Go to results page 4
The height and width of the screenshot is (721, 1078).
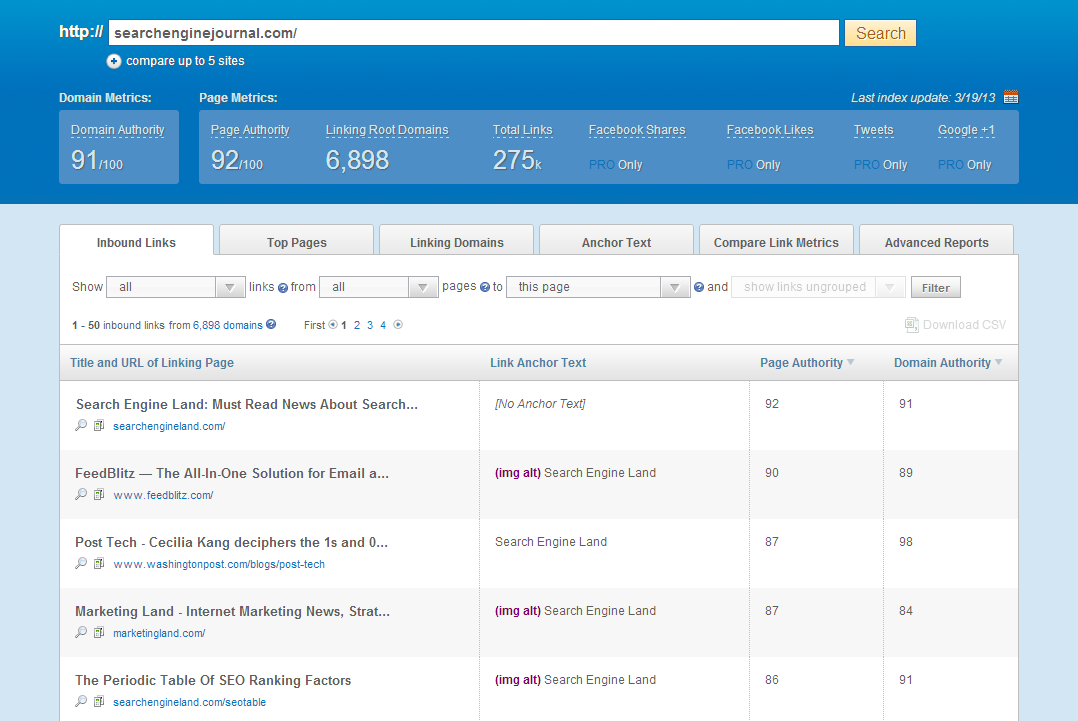click(x=383, y=325)
